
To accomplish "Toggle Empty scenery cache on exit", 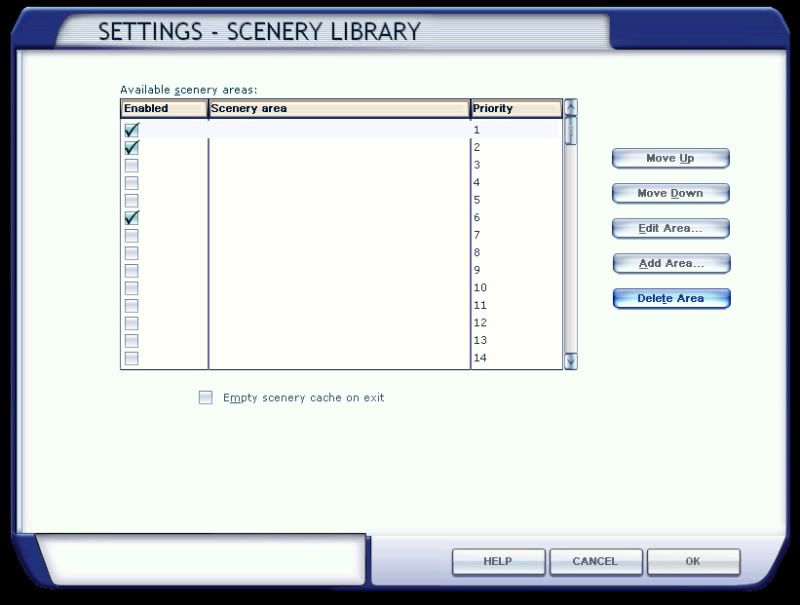I will pos(206,397).
